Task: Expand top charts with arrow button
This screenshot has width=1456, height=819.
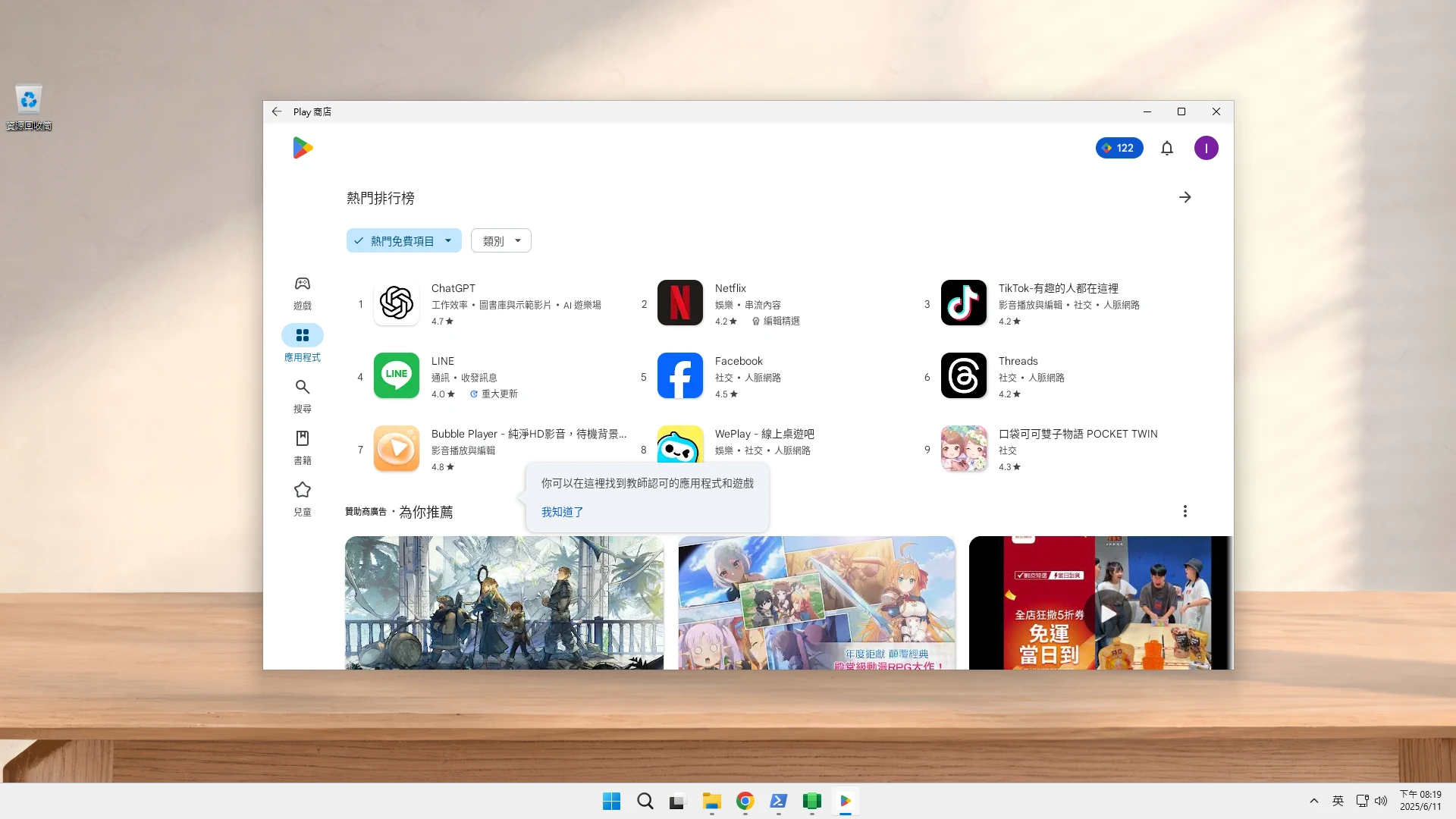Action: (x=1185, y=197)
